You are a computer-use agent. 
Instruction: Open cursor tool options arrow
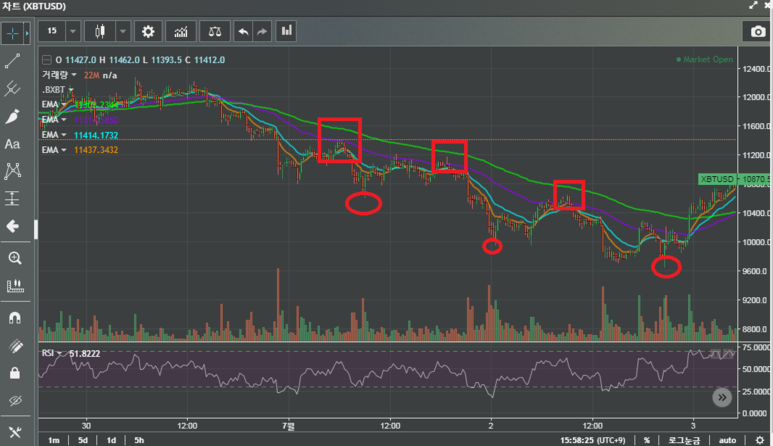point(27,33)
